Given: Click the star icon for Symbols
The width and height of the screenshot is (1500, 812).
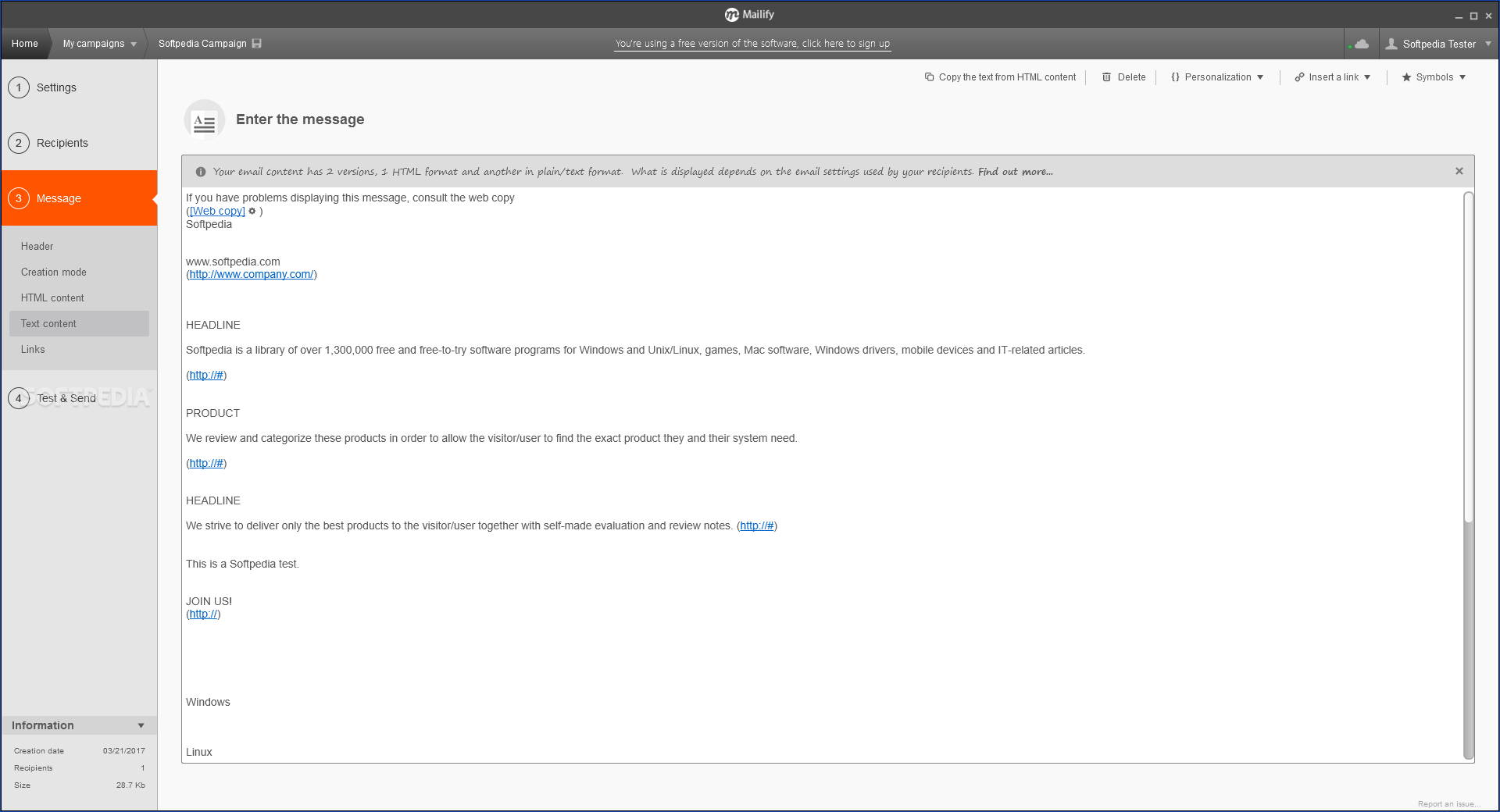Looking at the screenshot, I should [1406, 77].
